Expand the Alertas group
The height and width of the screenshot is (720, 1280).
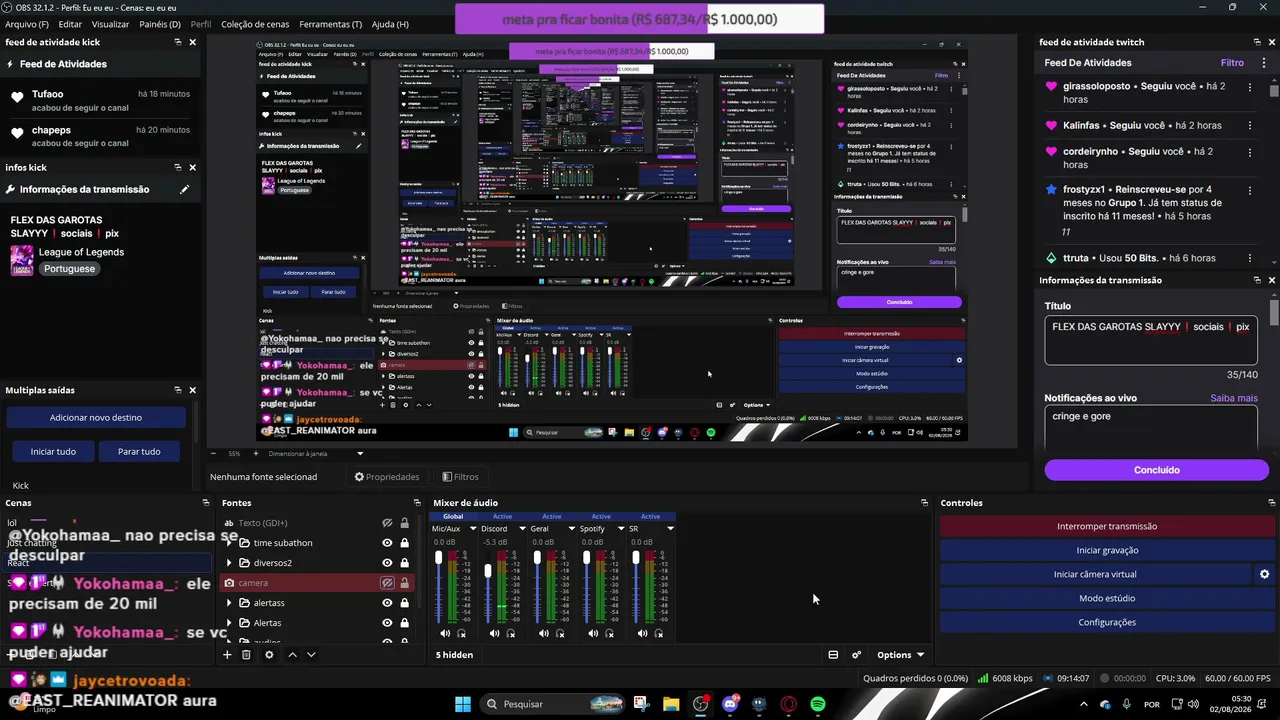pos(229,623)
